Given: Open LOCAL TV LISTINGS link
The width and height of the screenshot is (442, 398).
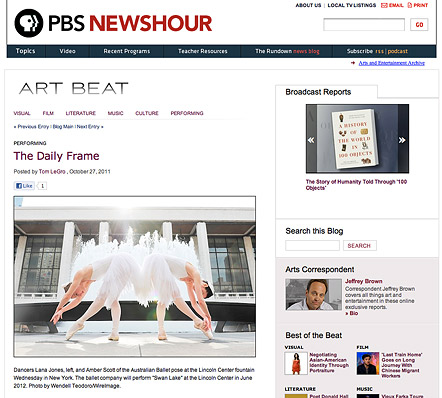Looking at the screenshot, I should [x=352, y=5].
